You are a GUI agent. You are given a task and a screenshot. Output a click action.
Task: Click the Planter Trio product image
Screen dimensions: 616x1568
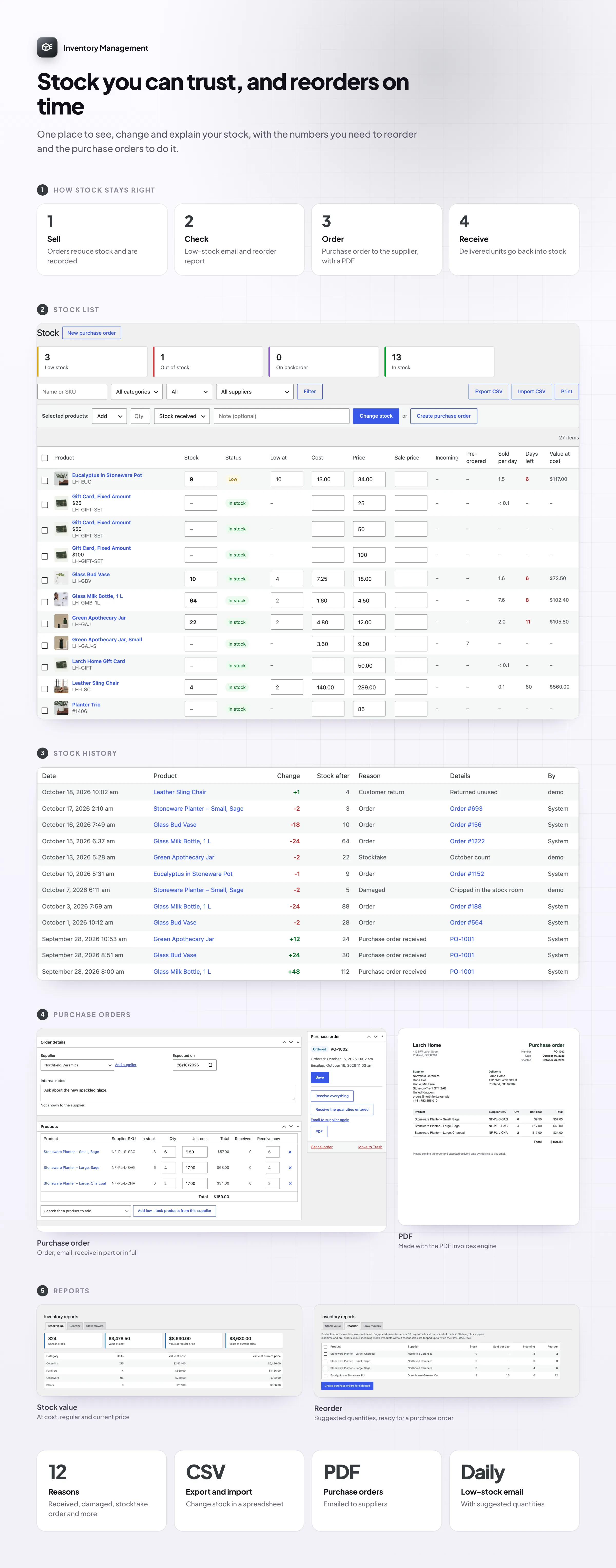(x=62, y=708)
